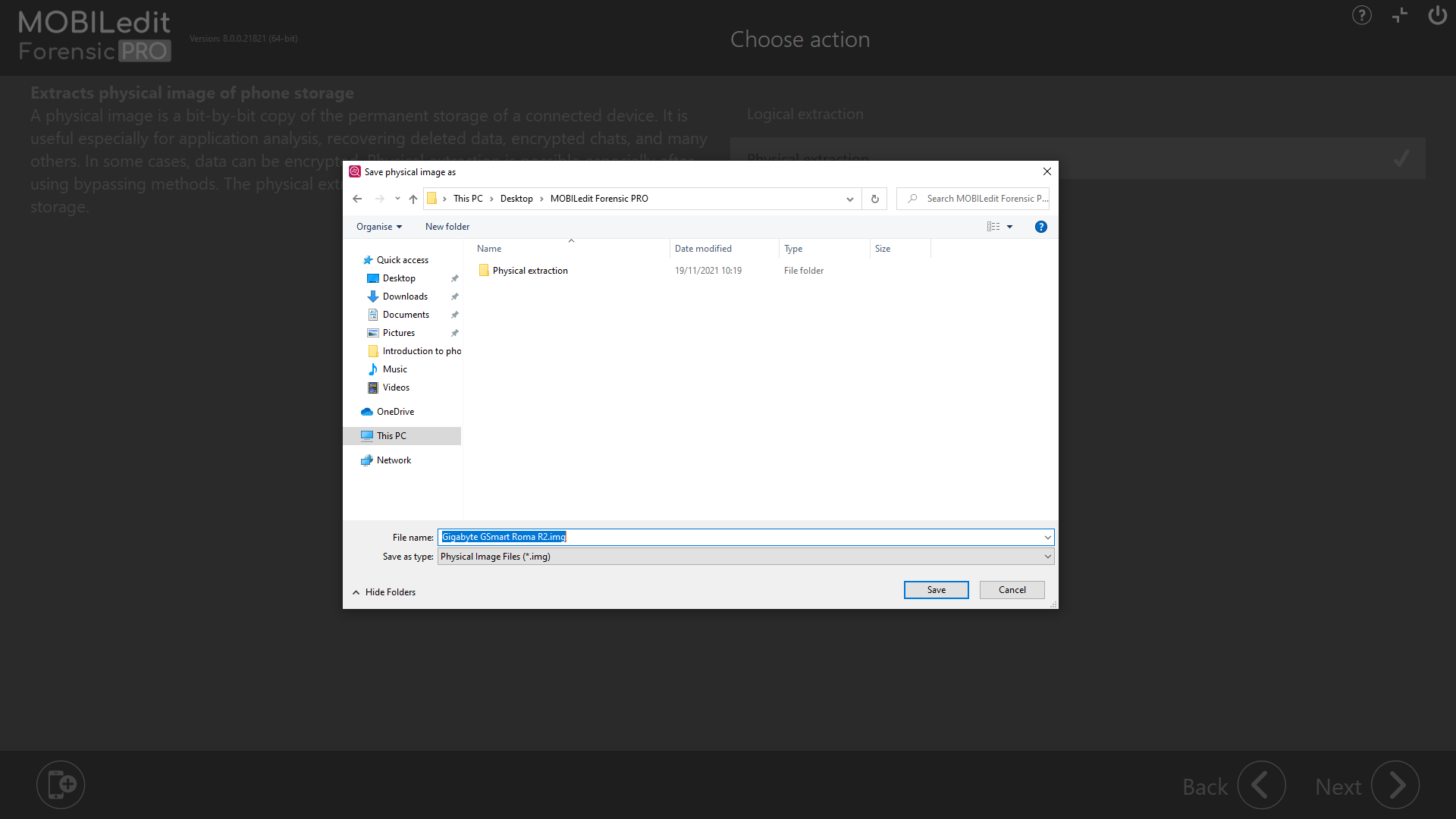
Task: Click the 19/11/2021 10:19 date cell
Action: click(x=708, y=271)
